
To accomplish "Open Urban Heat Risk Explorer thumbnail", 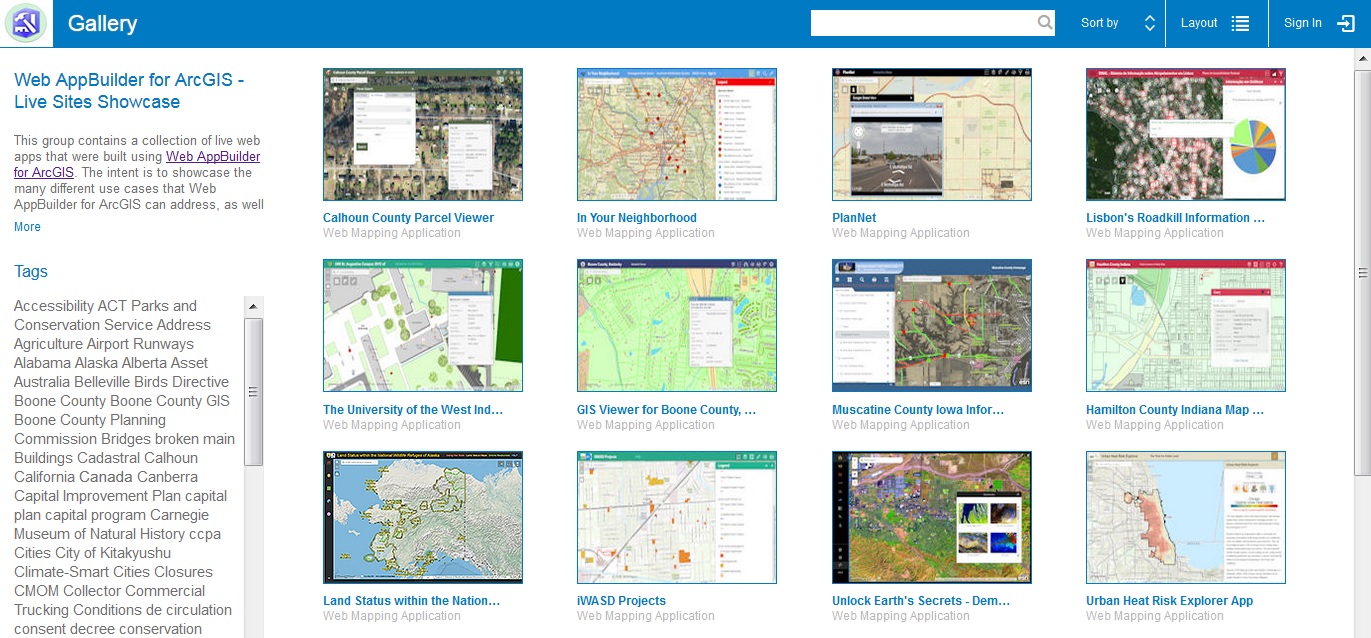I will click(x=1186, y=517).
